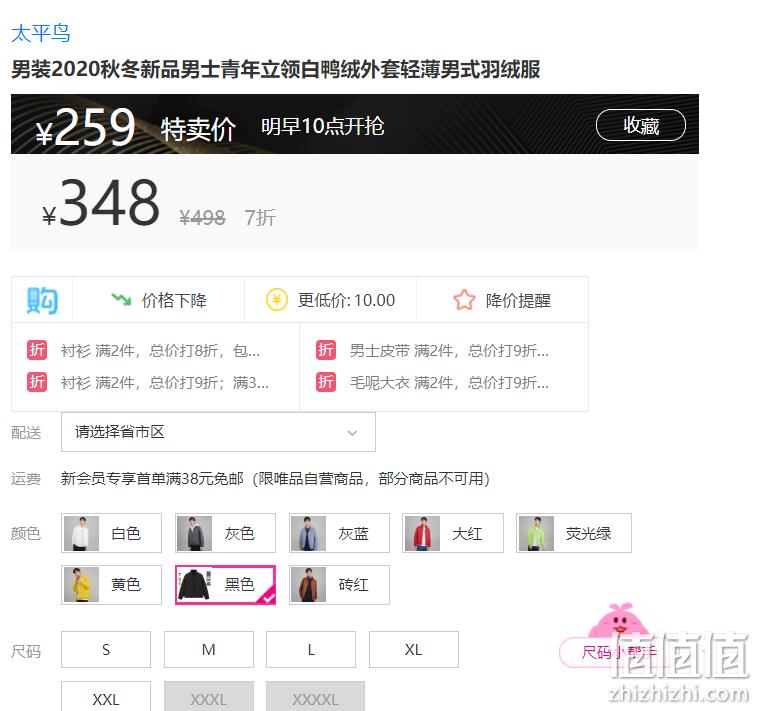Click the yellow yen coin icon
The height and width of the screenshot is (711, 758).
pyautogui.click(x=277, y=300)
